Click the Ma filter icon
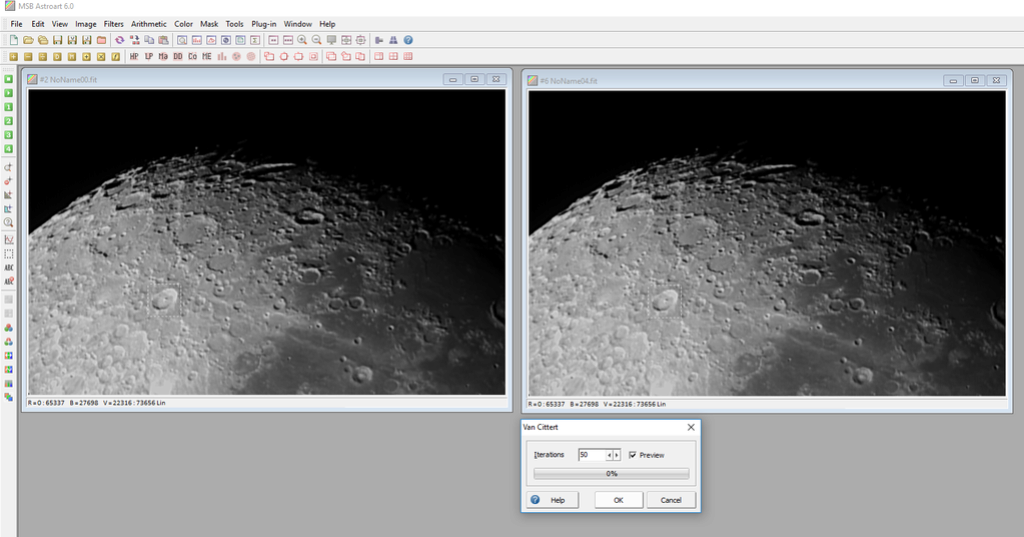The image size is (1024, 537). (163, 57)
